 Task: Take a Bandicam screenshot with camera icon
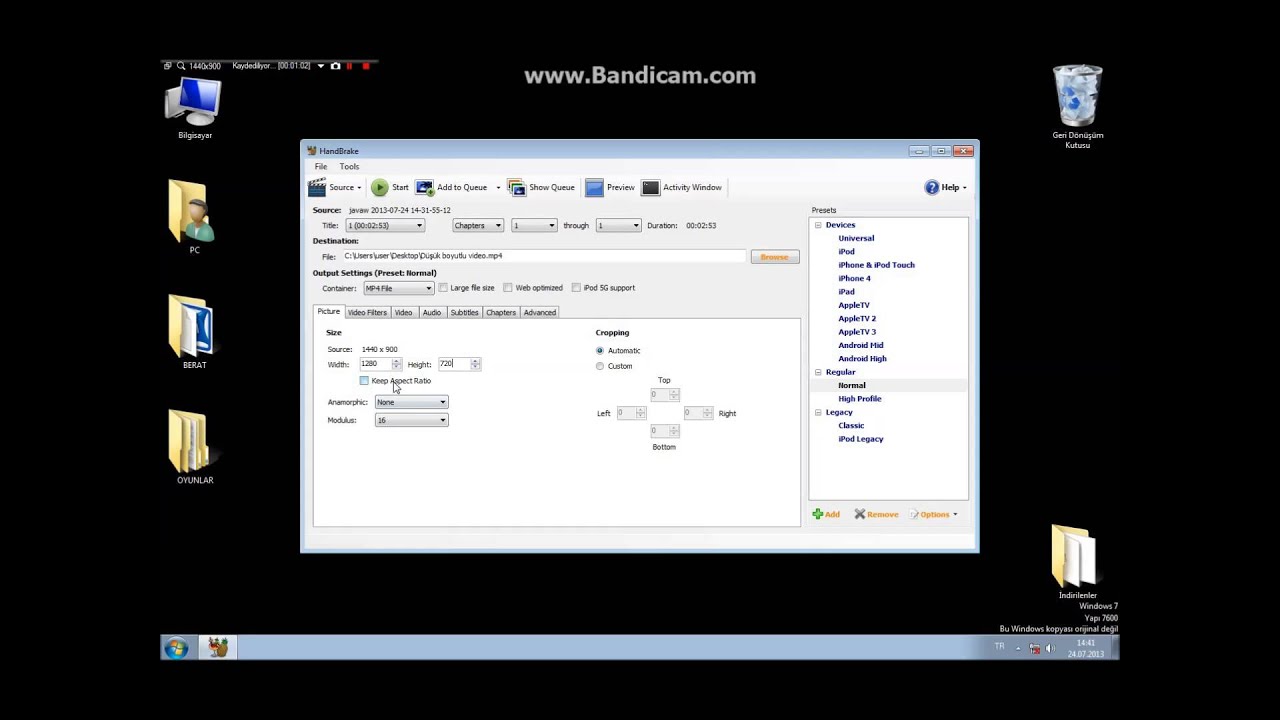pyautogui.click(x=336, y=66)
